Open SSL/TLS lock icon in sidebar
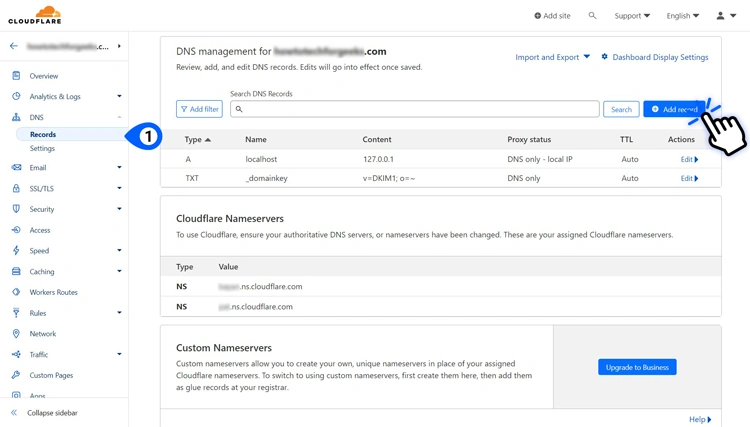This screenshot has height=427, width=750. click(16, 188)
